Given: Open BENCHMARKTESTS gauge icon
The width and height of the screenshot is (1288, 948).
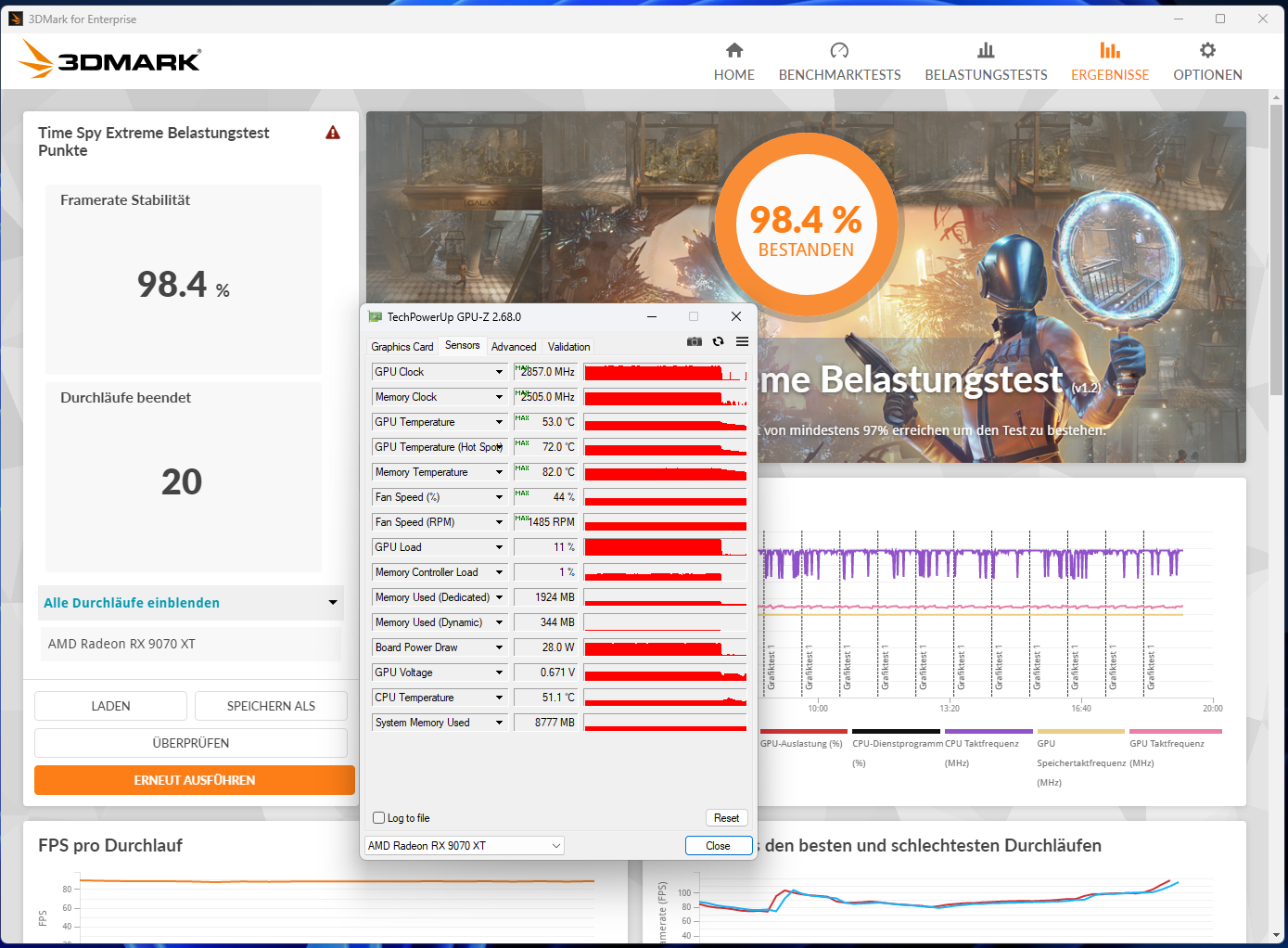Looking at the screenshot, I should click(x=839, y=50).
